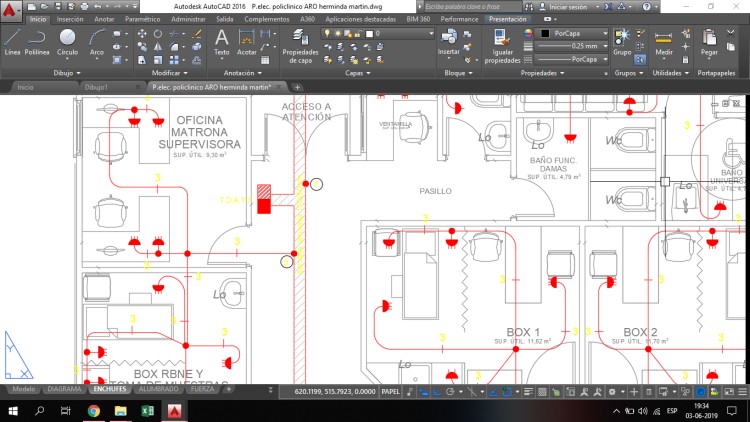Click the Scale tool icon
This screenshot has width=750, height=422.
pyautogui.click(x=158, y=60)
